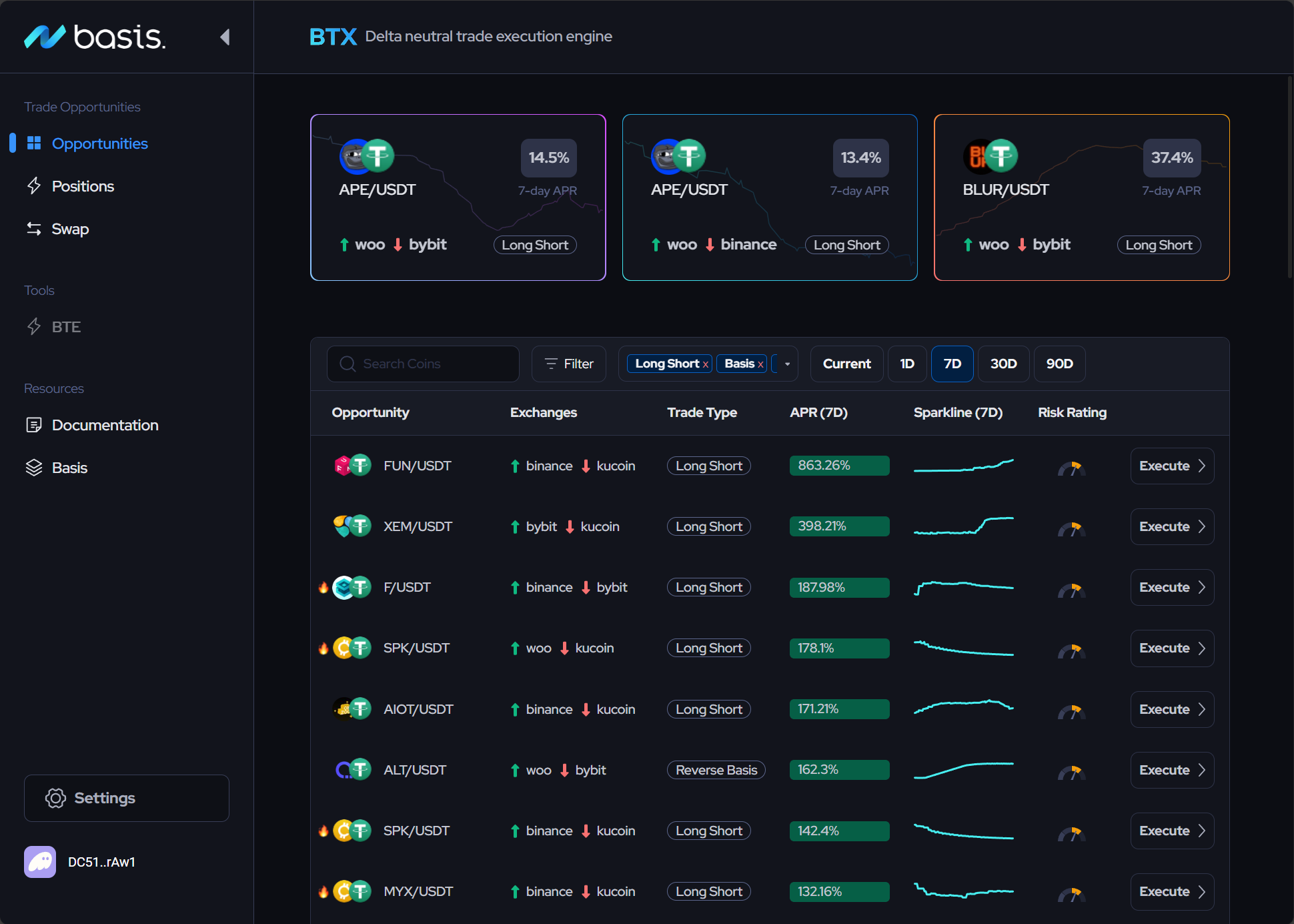This screenshot has width=1294, height=924.
Task: Select the 90D period tab
Action: [x=1060, y=364]
